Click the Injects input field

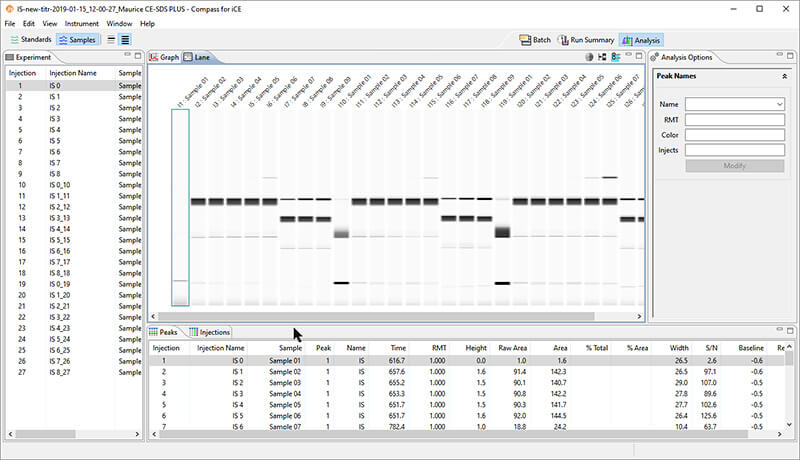(734, 150)
